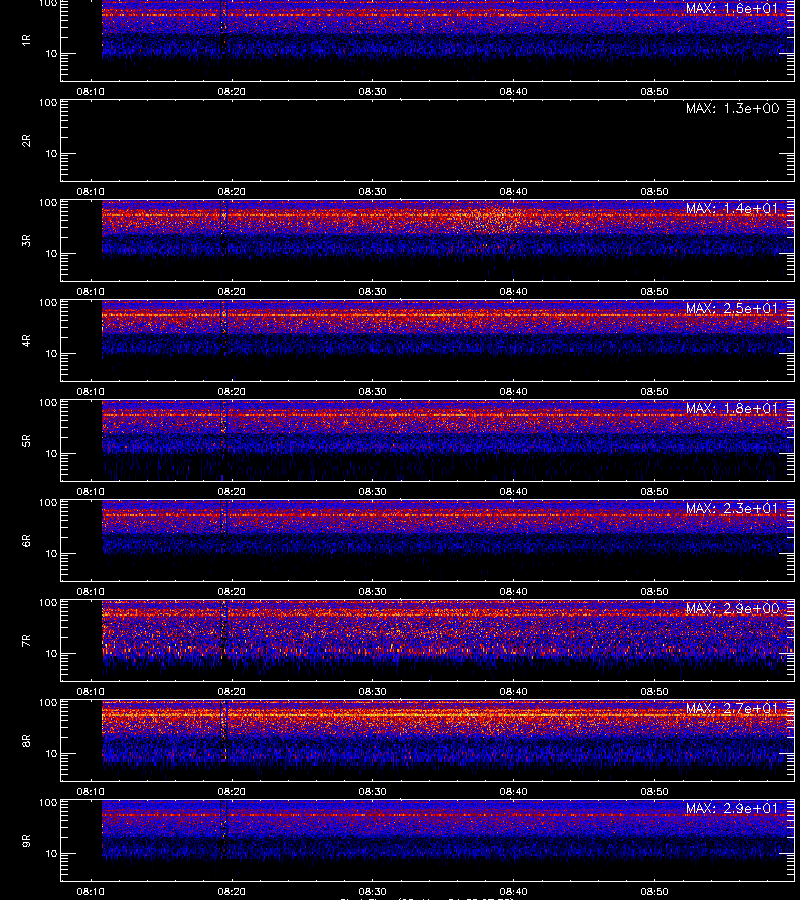Click the 1R panel axis label
Image resolution: width=800 pixels, height=900 pixels.
pos(26,40)
